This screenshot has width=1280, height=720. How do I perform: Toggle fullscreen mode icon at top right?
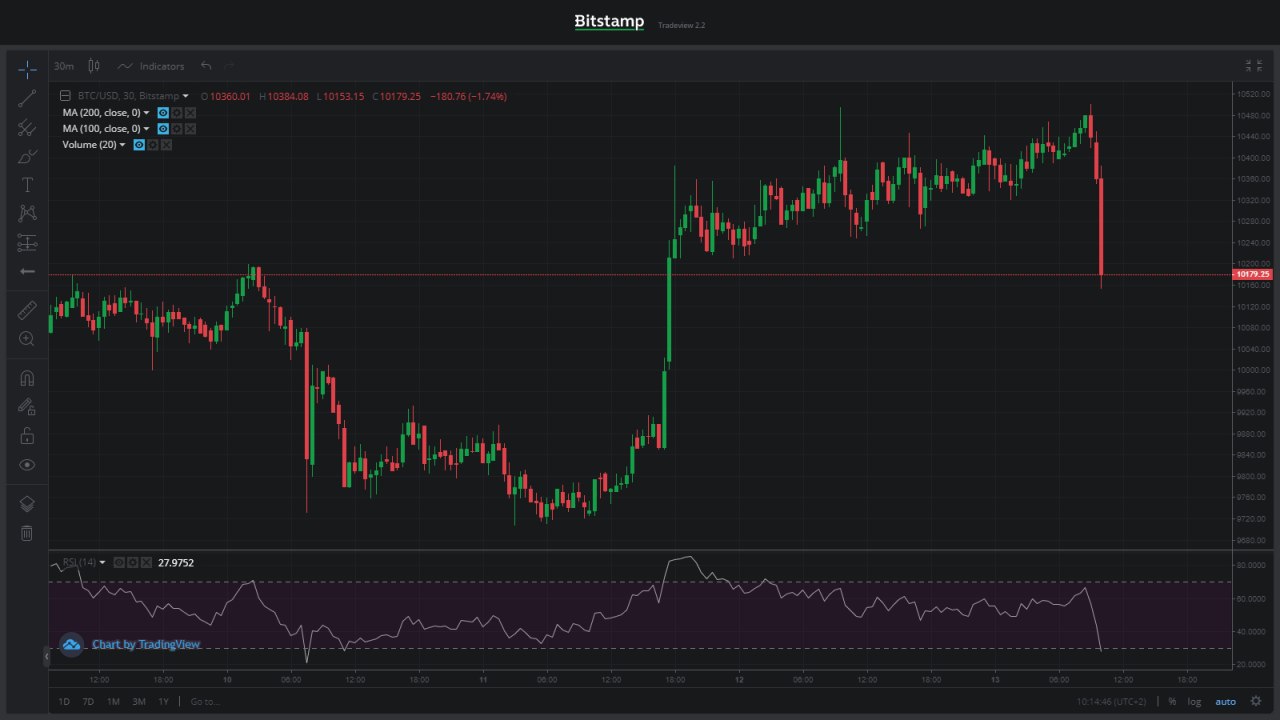pos(1253,66)
